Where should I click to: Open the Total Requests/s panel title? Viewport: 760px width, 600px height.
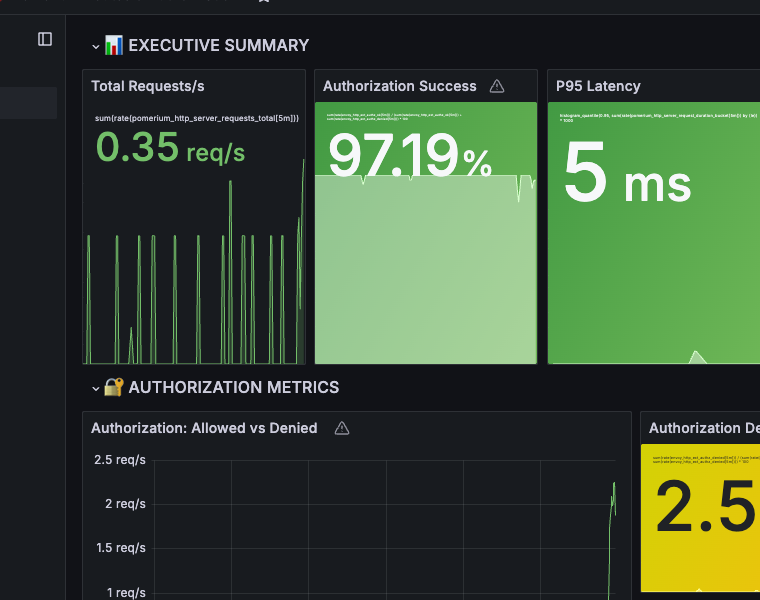point(148,86)
